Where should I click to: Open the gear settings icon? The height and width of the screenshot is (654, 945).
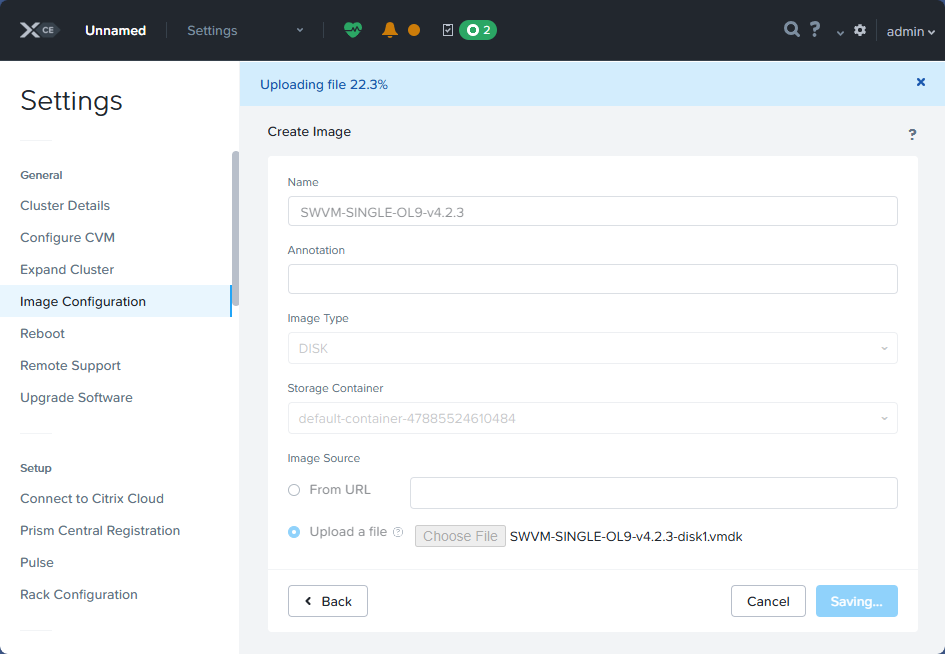(x=860, y=30)
